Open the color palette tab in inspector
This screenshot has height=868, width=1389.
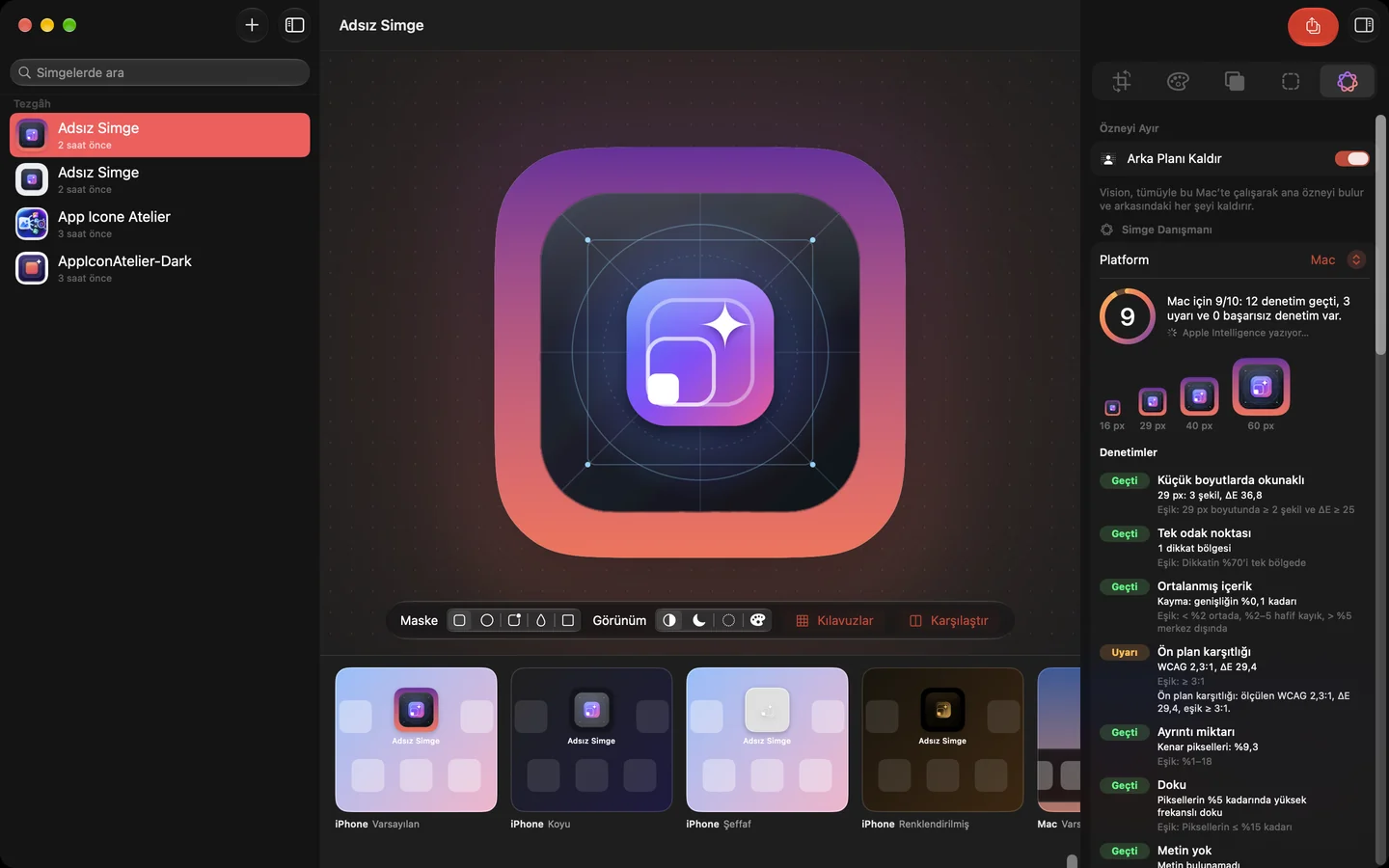1178,81
